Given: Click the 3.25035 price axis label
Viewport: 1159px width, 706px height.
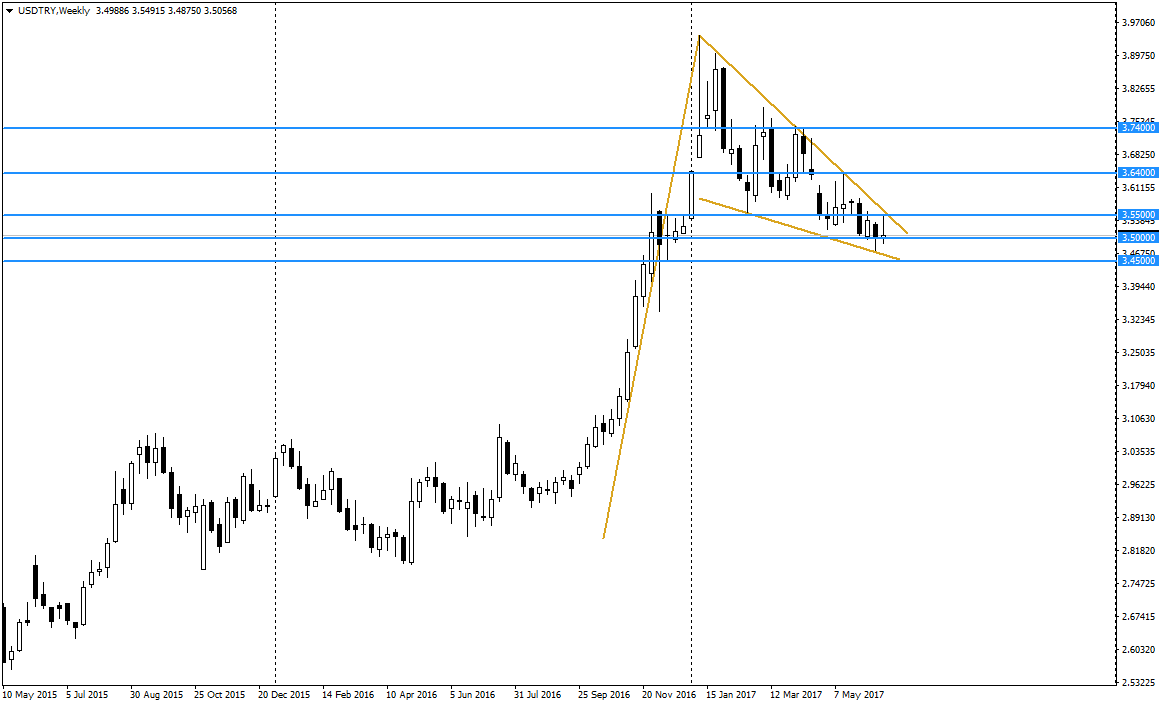Looking at the screenshot, I should pyautogui.click(x=1137, y=353).
